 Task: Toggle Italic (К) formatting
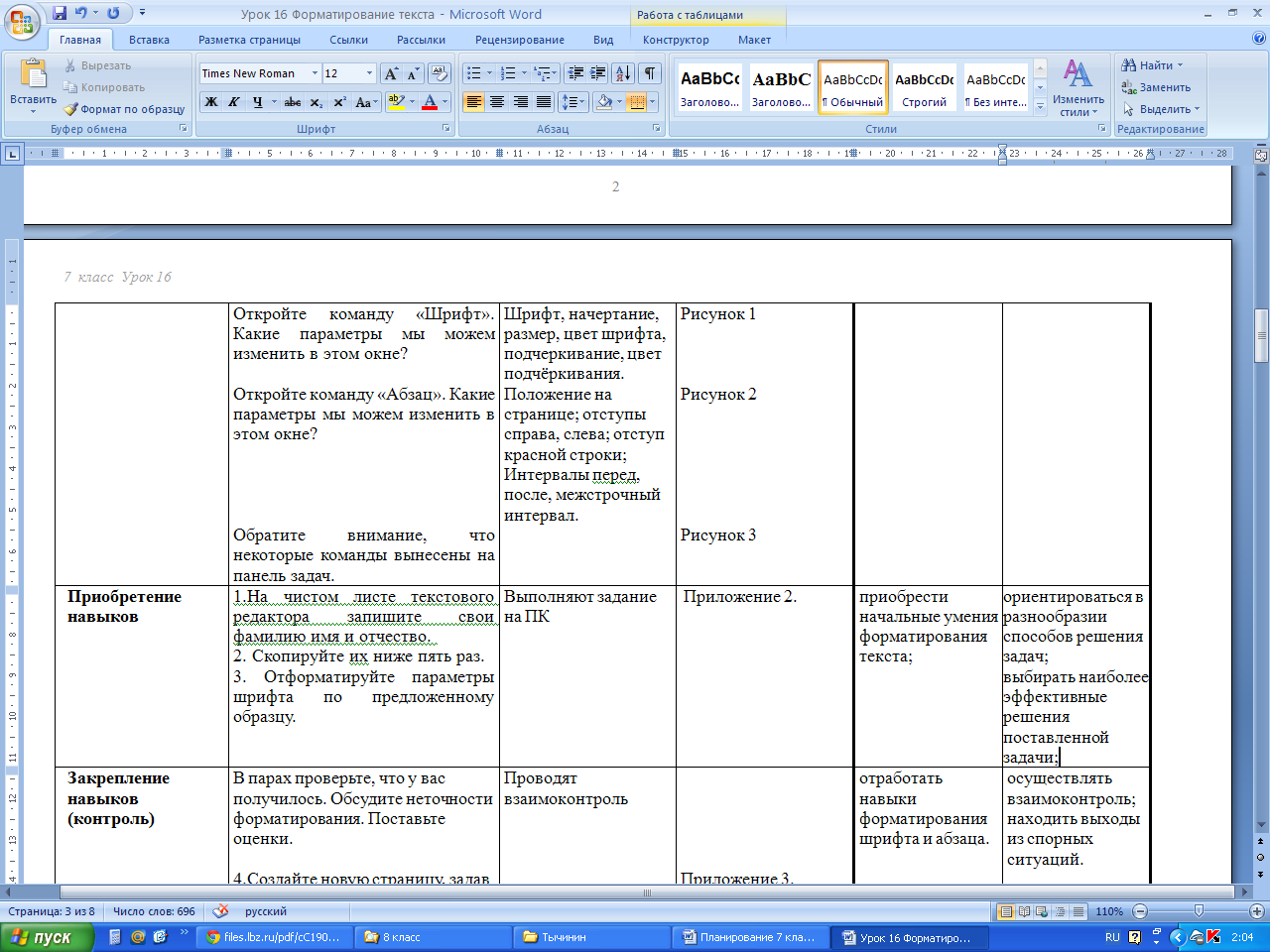(234, 102)
